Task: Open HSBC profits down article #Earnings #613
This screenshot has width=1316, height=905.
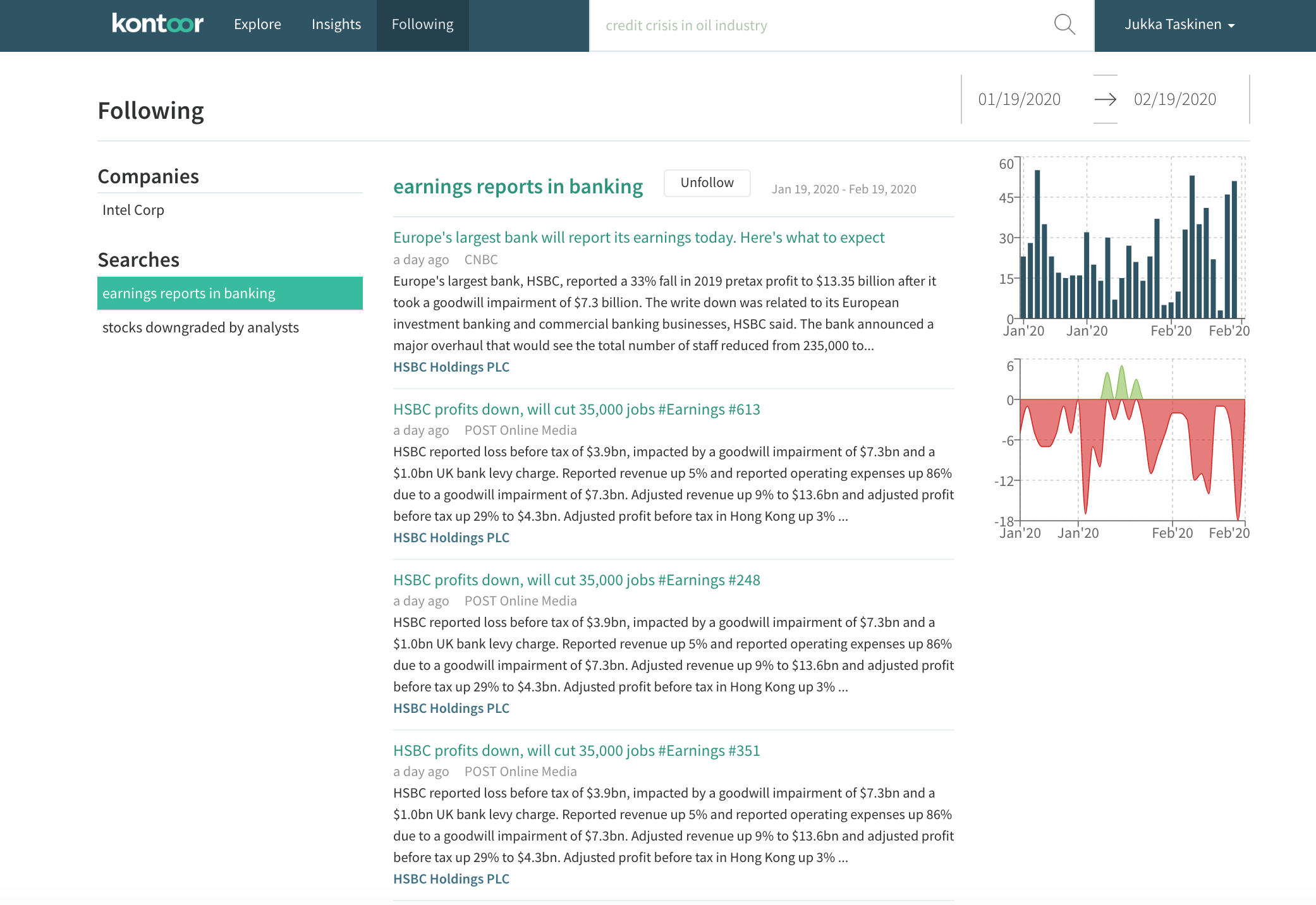Action: tap(576, 410)
